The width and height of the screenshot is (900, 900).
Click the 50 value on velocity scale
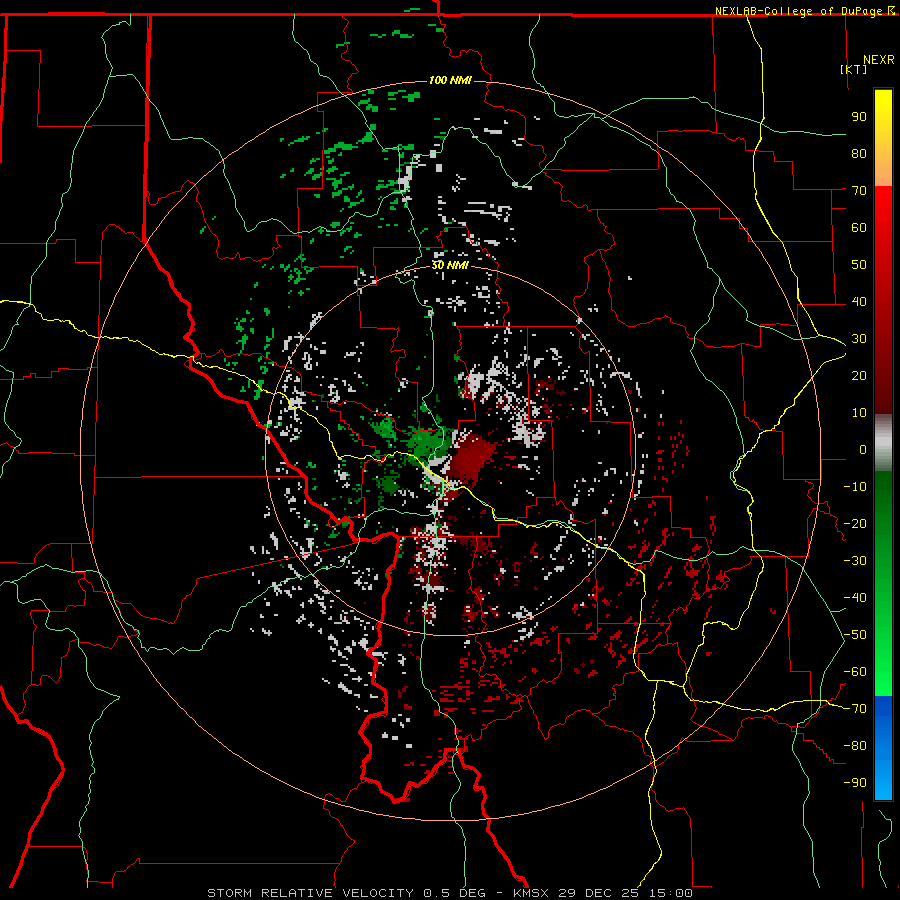point(859,265)
